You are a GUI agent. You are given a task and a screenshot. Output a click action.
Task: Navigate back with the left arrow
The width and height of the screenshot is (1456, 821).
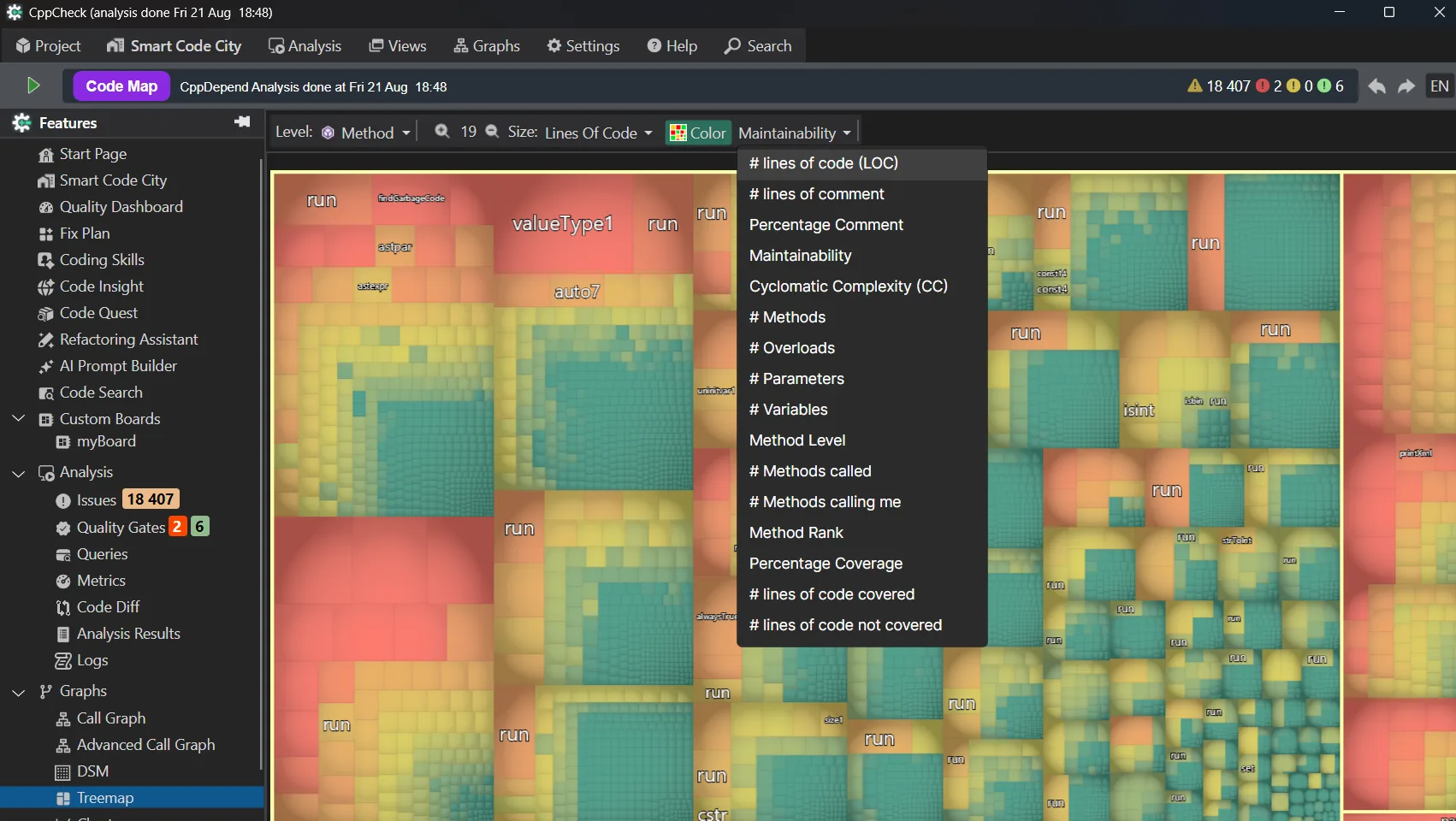(x=1376, y=86)
